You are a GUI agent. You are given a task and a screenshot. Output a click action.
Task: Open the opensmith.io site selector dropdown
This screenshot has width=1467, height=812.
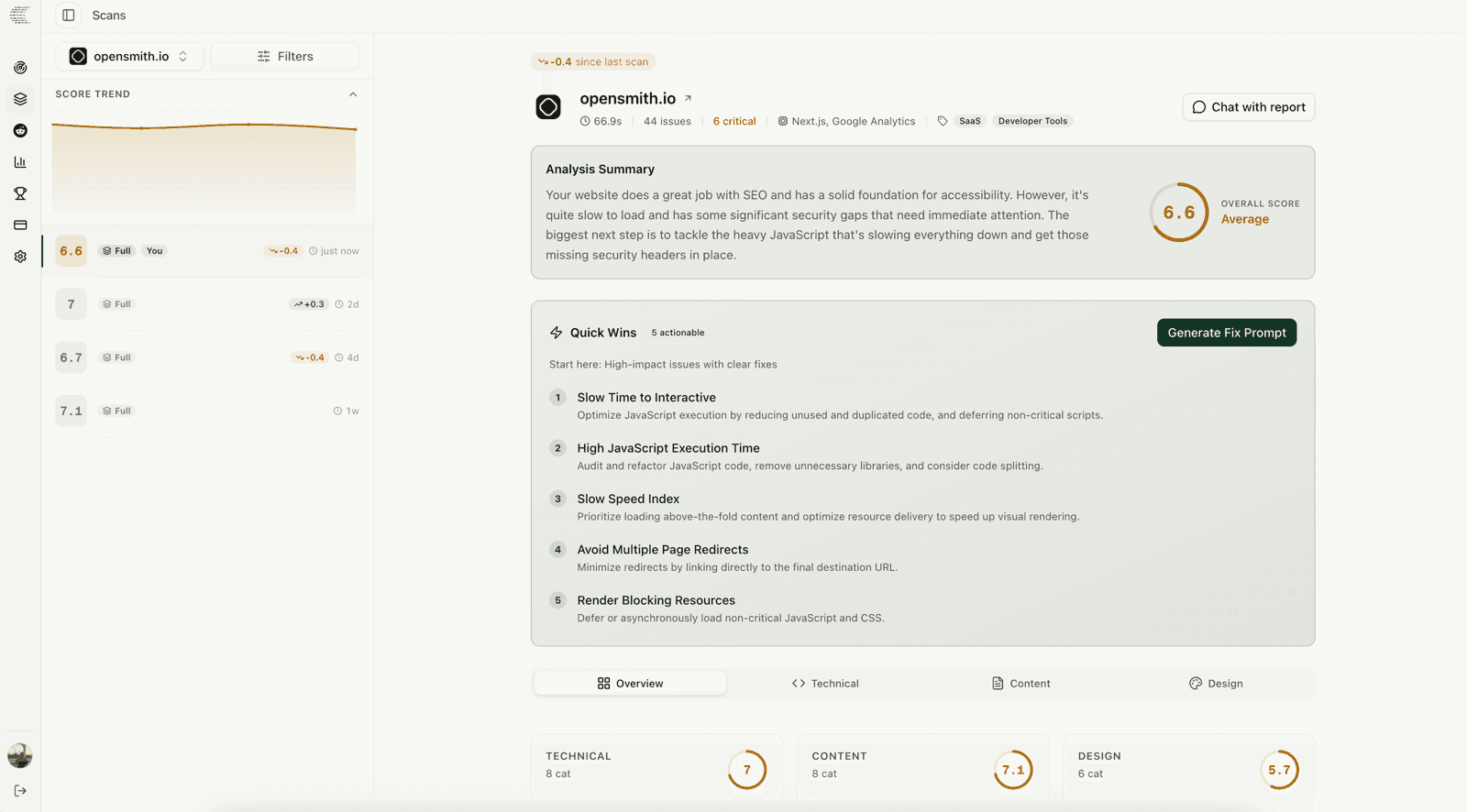(x=129, y=56)
